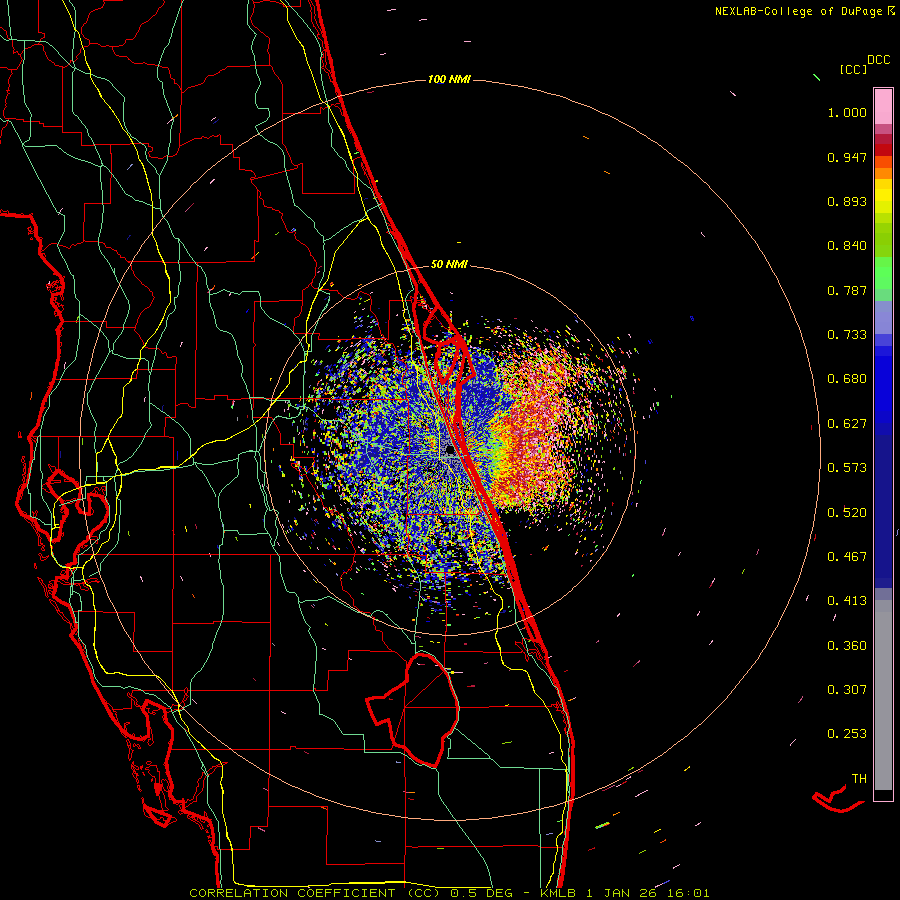The height and width of the screenshot is (900, 900).
Task: Click the 0.680 color scale value
Action: point(847,379)
